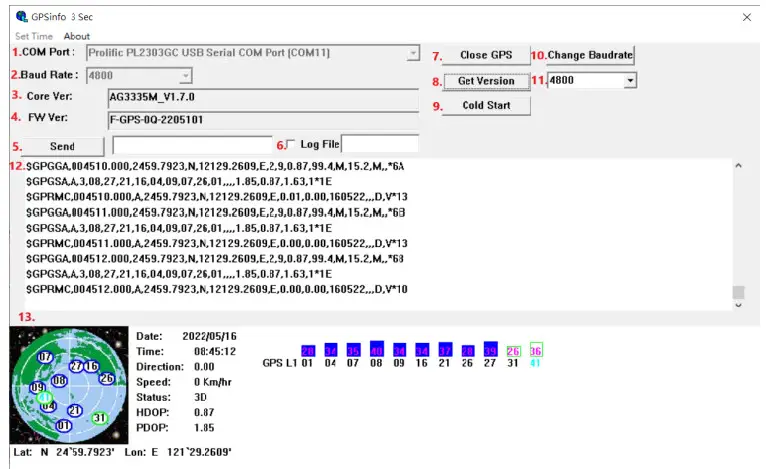This screenshot has width=766, height=469.
Task: Click the green signal bar showing 36
Action: [536, 351]
